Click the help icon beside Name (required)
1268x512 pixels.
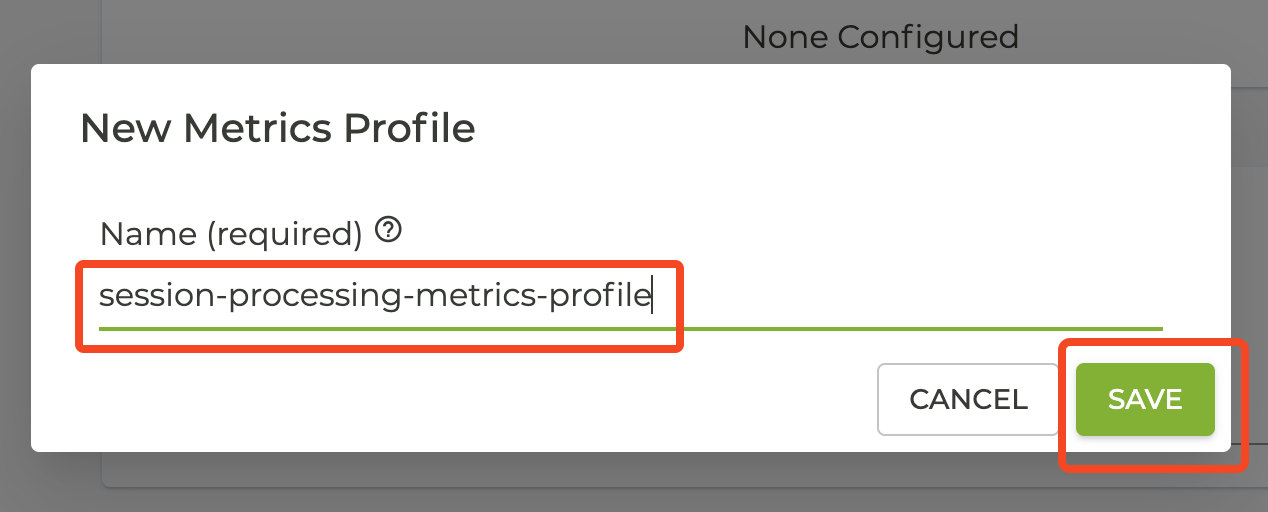coord(388,232)
